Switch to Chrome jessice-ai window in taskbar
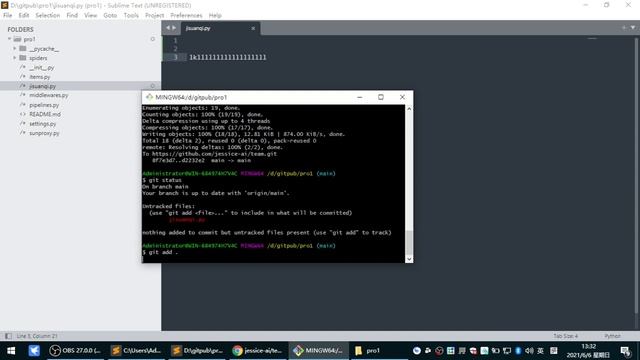 click(258, 351)
